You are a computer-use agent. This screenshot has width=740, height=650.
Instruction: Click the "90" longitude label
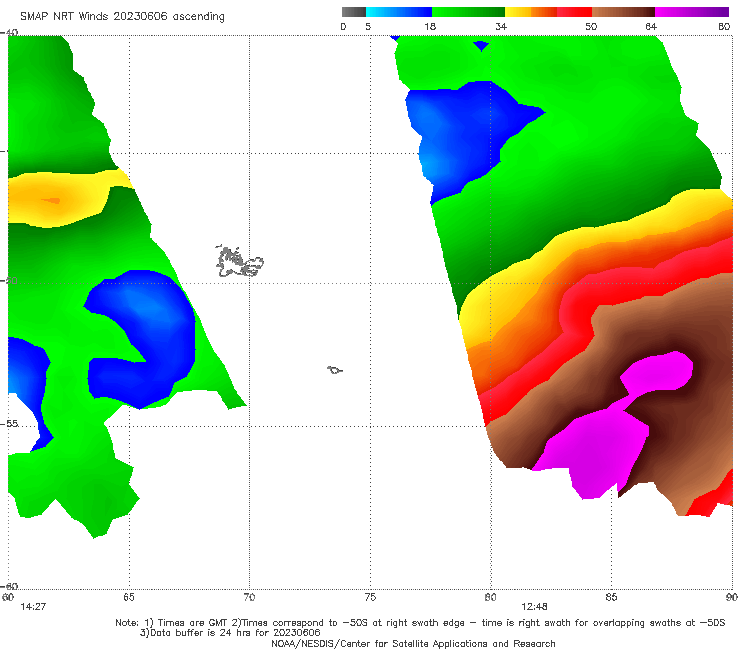(x=732, y=597)
